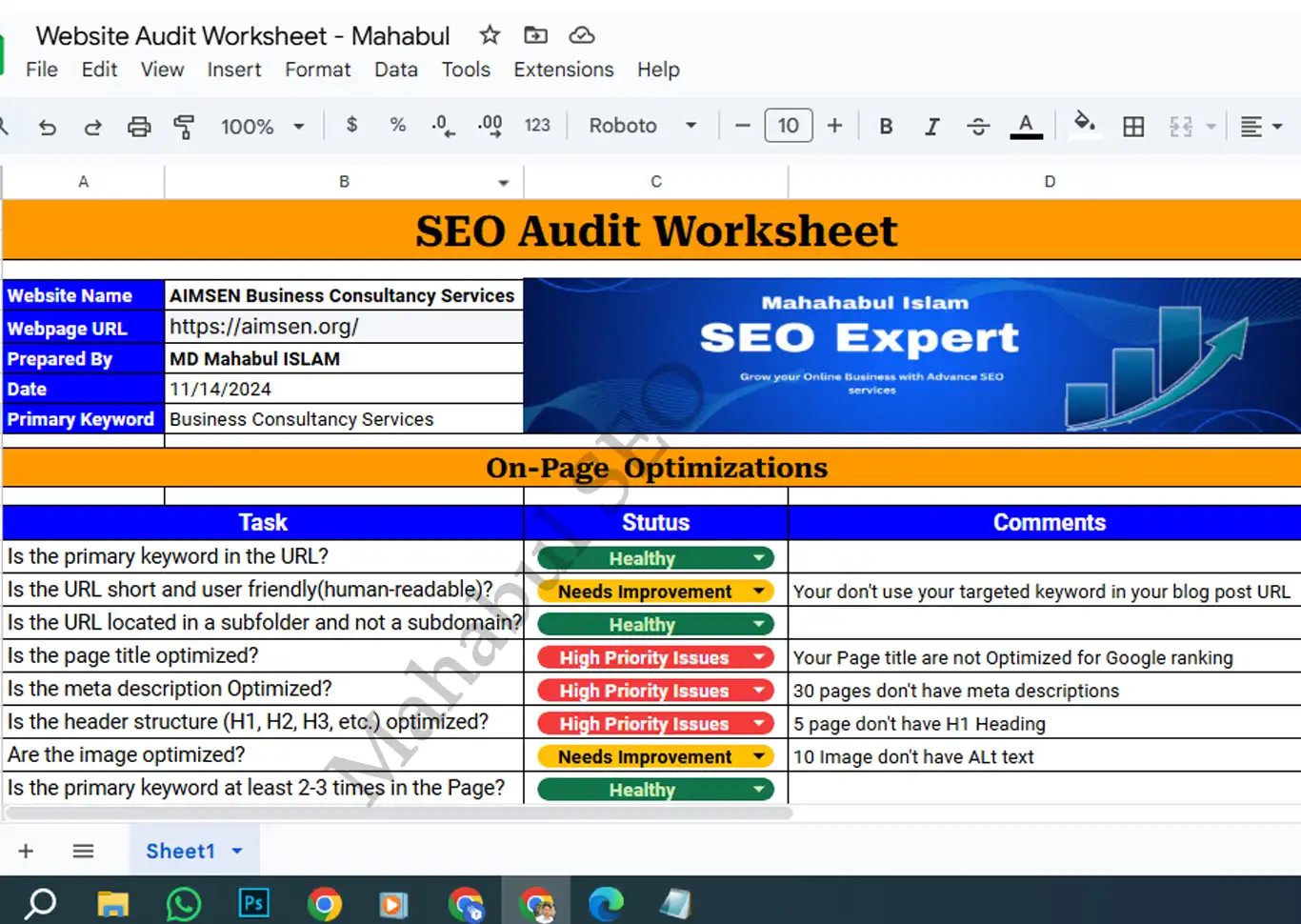Screen dimensions: 1301x924
Task: Click the SEO Expert banner image
Action: click(x=912, y=355)
